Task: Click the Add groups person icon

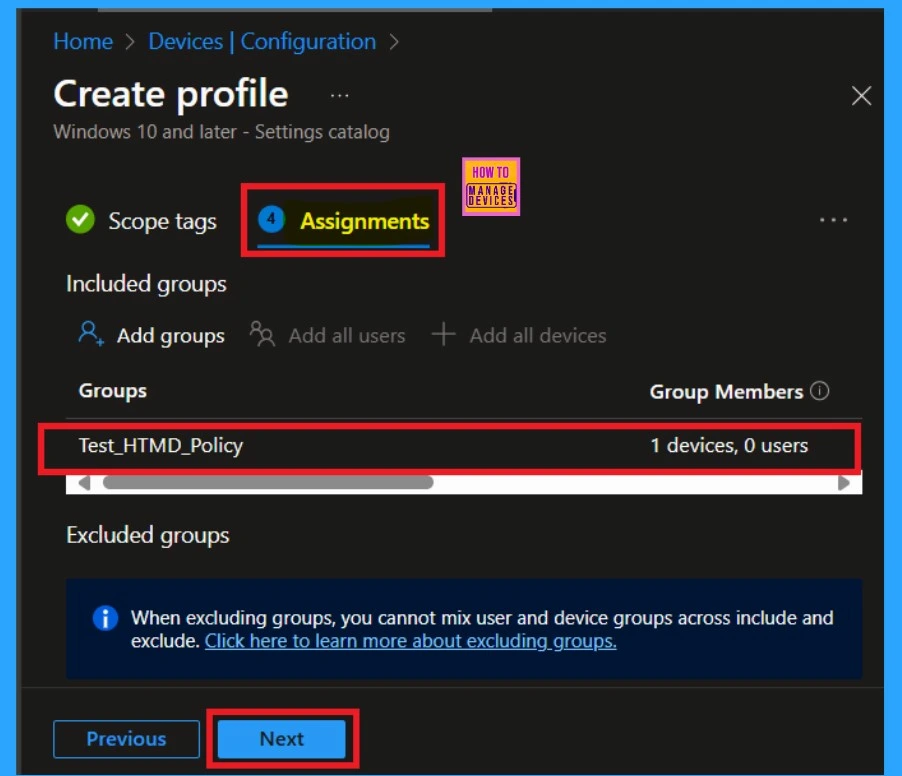Action: (x=91, y=334)
